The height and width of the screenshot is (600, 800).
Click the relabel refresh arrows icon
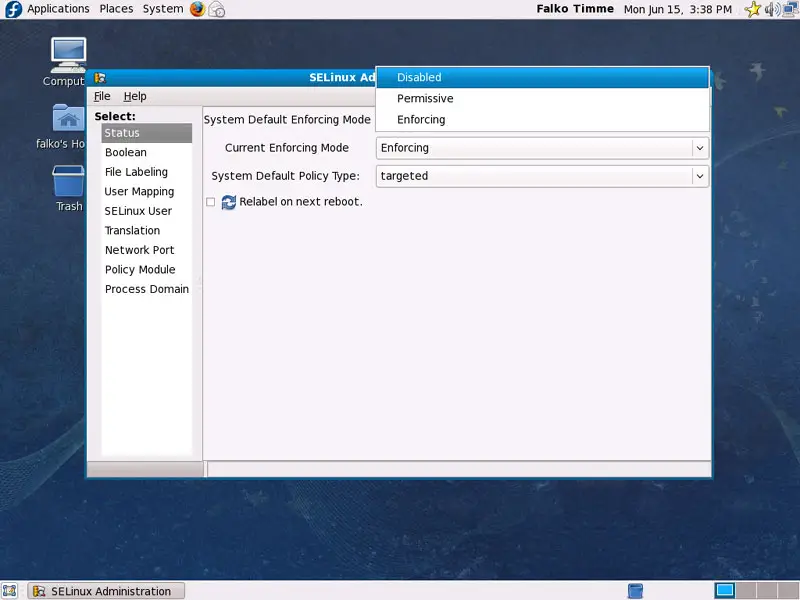[229, 202]
